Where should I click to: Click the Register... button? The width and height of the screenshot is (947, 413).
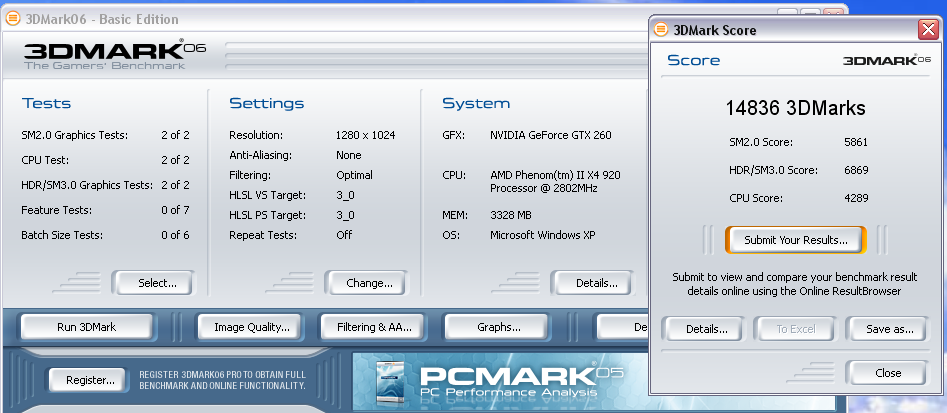point(90,380)
